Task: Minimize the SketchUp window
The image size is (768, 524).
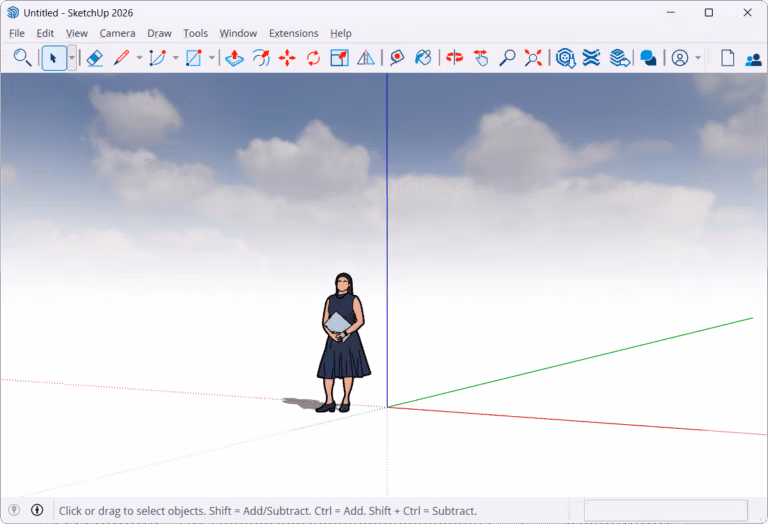Action: (x=671, y=12)
